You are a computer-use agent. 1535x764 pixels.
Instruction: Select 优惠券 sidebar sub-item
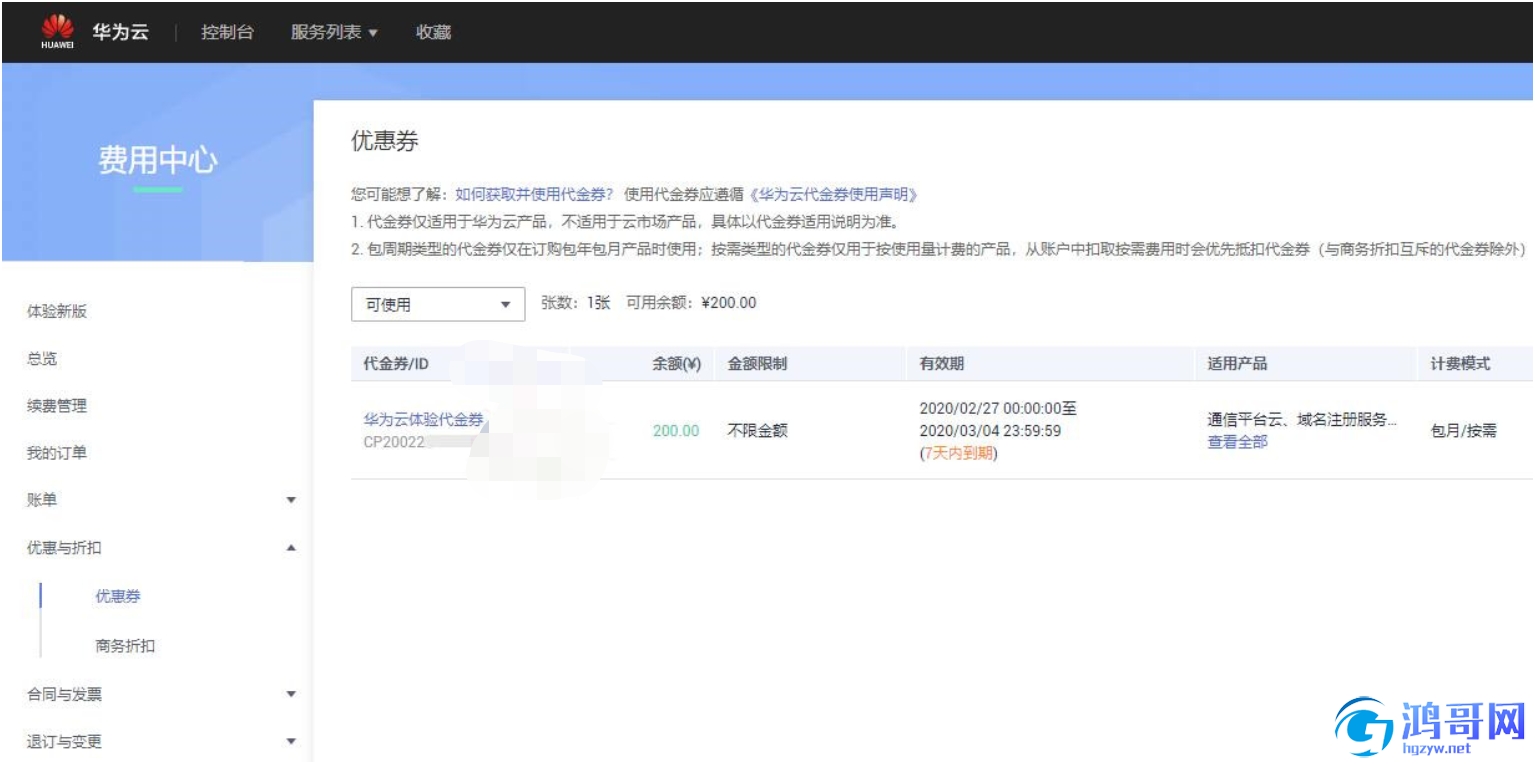coord(118,596)
